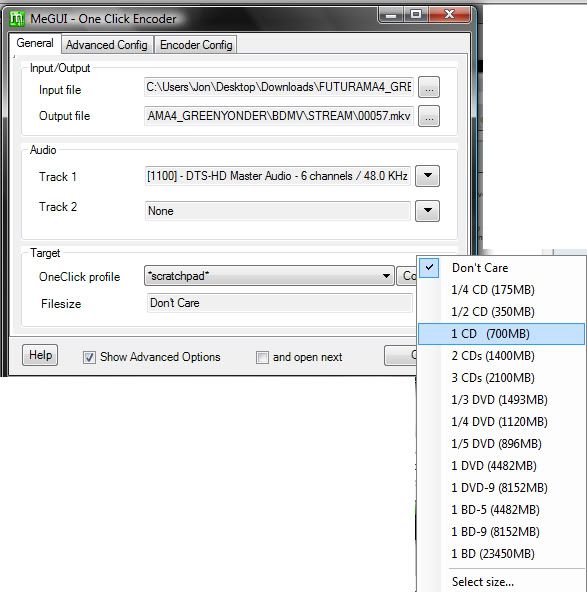The width and height of the screenshot is (587, 592).
Task: Open the Encoder Config tab
Action: [196, 45]
